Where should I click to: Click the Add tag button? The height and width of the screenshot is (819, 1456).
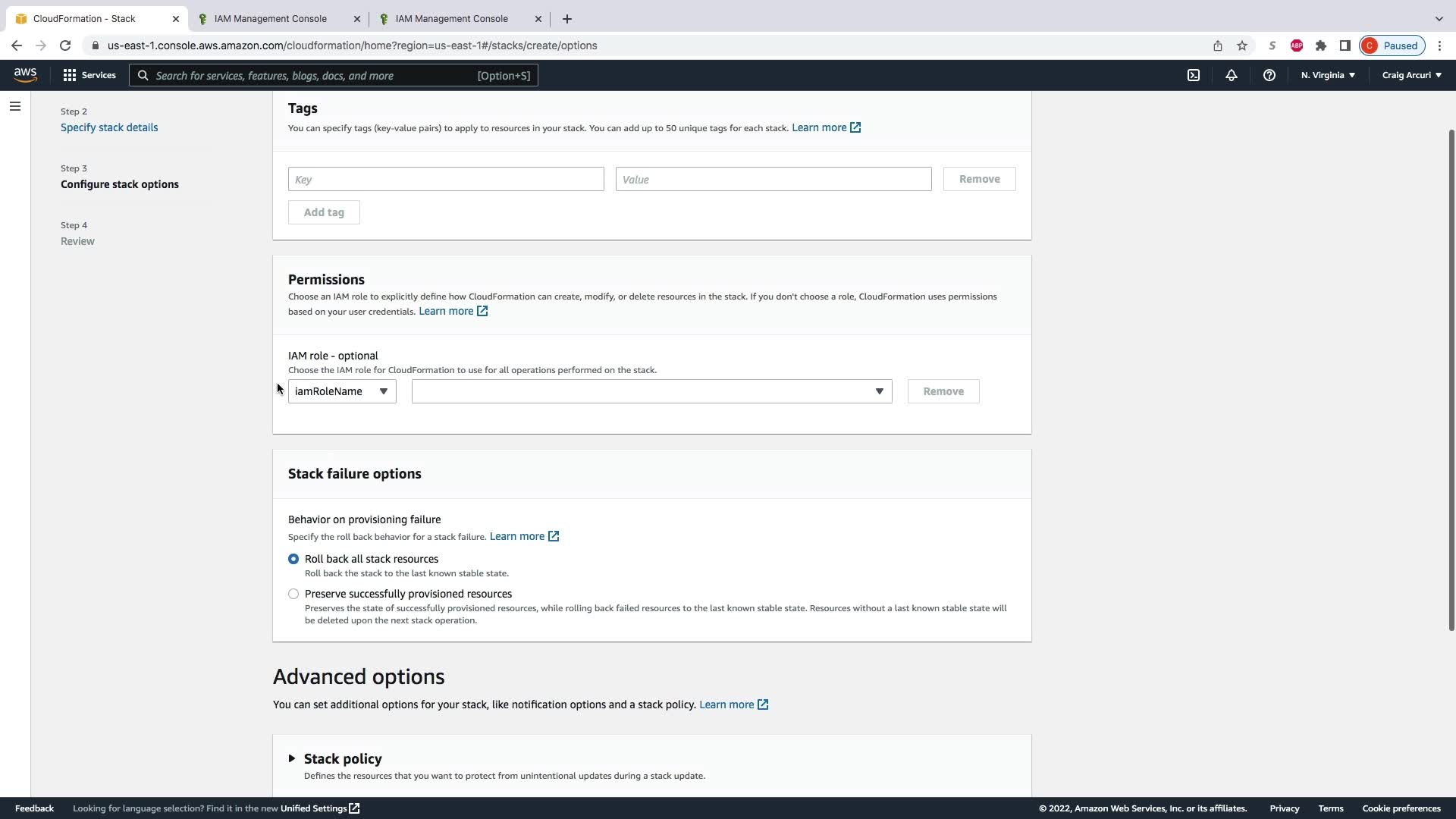(324, 212)
